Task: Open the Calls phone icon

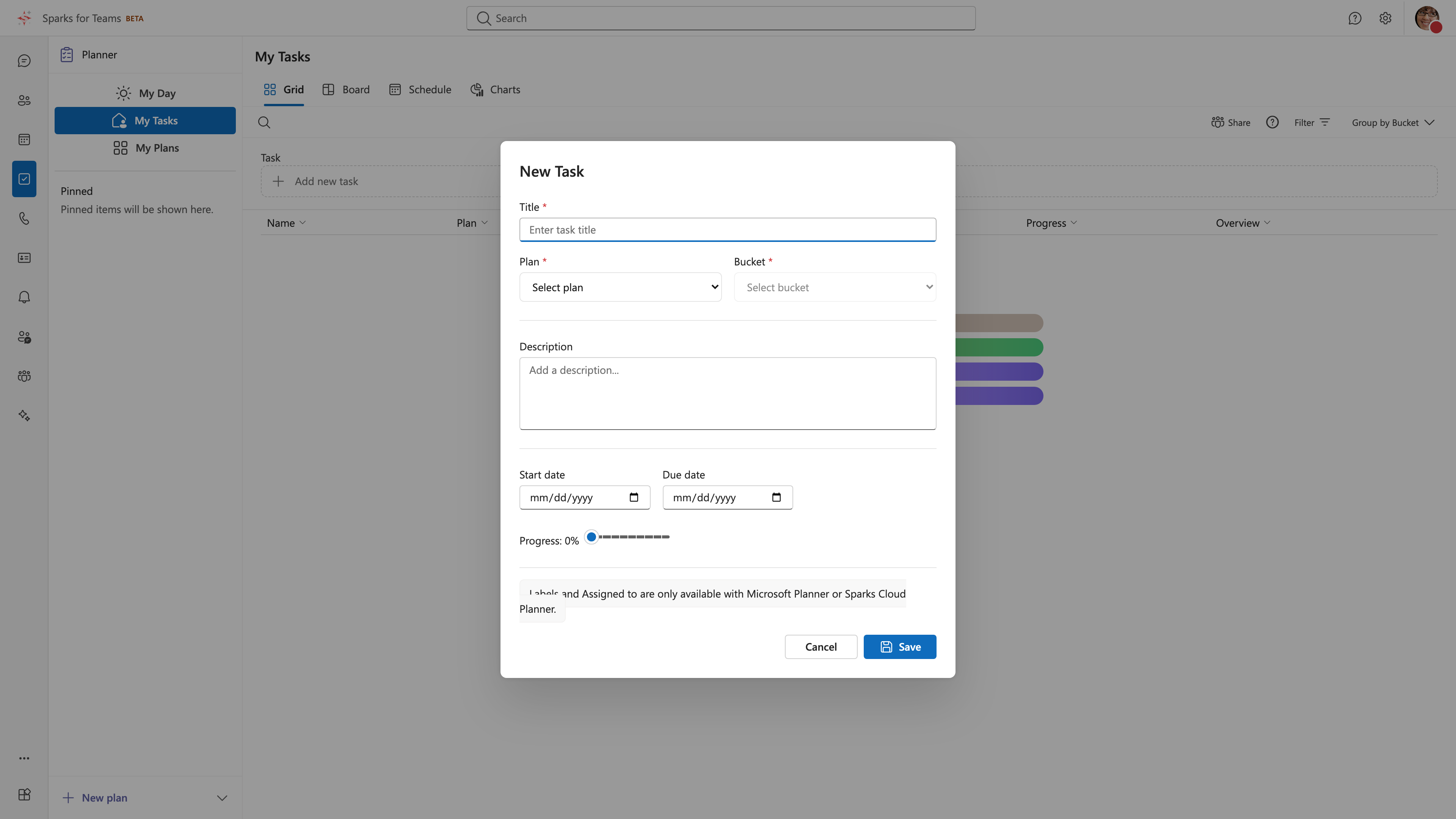Action: [24, 218]
